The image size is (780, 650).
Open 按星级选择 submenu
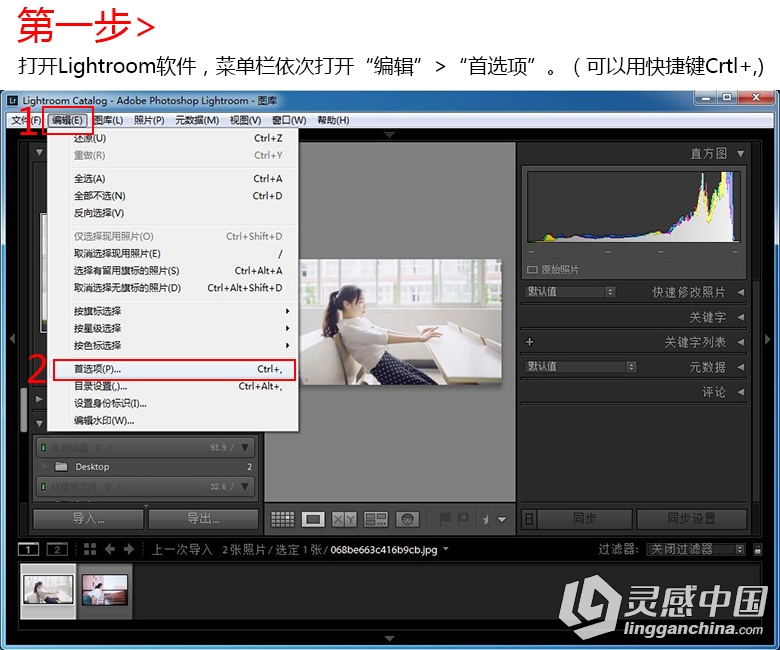pyautogui.click(x=174, y=328)
